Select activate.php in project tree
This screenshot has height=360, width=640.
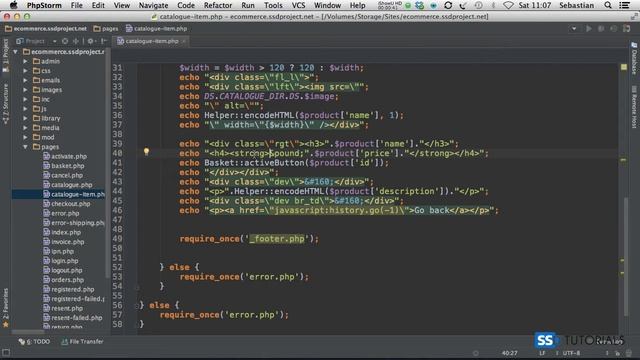64,156
